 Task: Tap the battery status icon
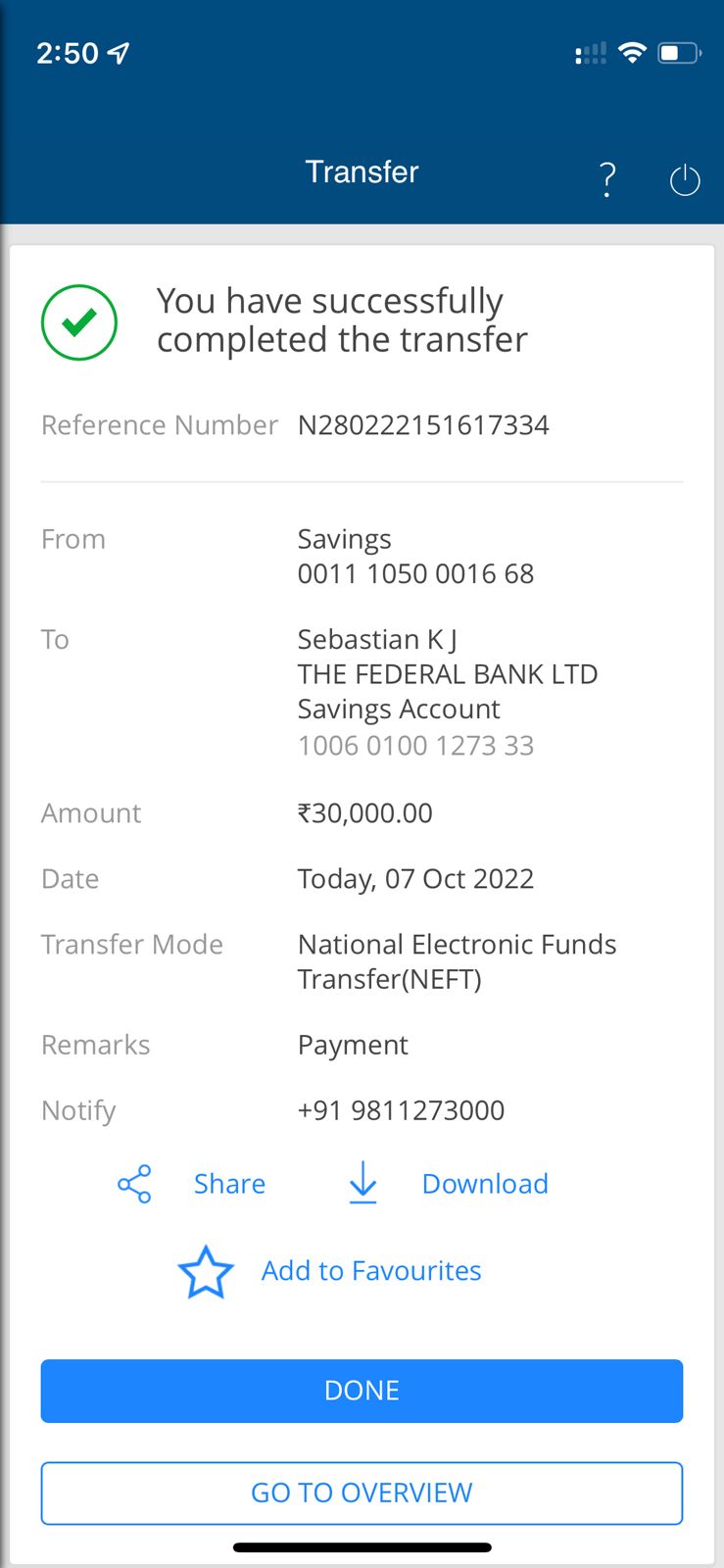coord(679,53)
